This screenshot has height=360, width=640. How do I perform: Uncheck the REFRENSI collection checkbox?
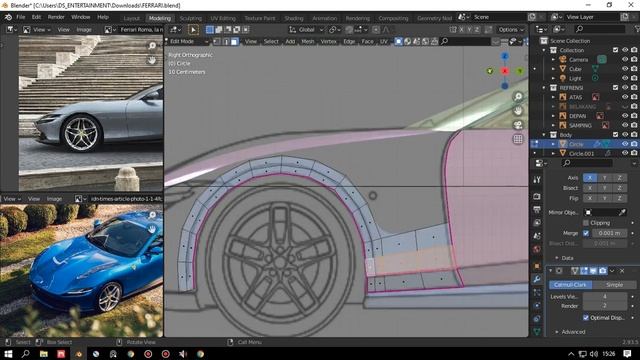(616, 87)
